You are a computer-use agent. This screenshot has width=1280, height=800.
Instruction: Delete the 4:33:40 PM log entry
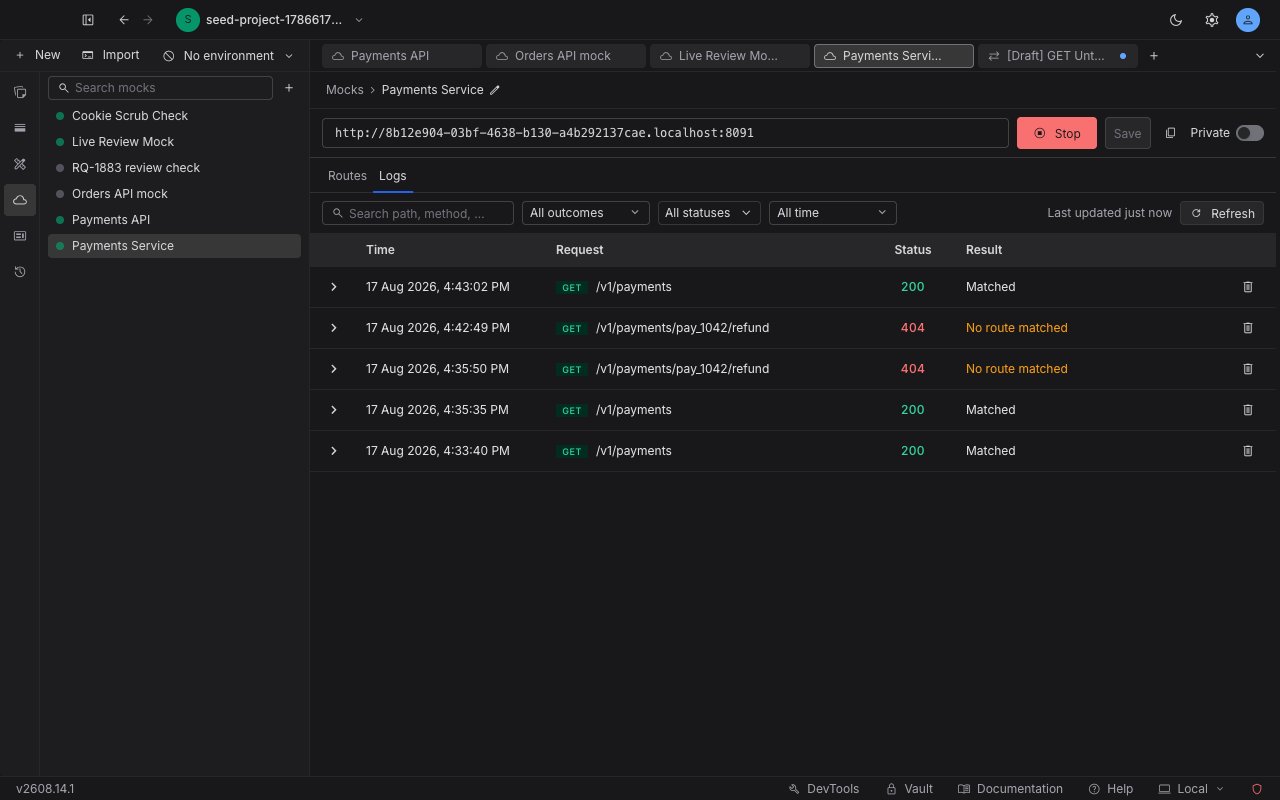click(x=1248, y=451)
